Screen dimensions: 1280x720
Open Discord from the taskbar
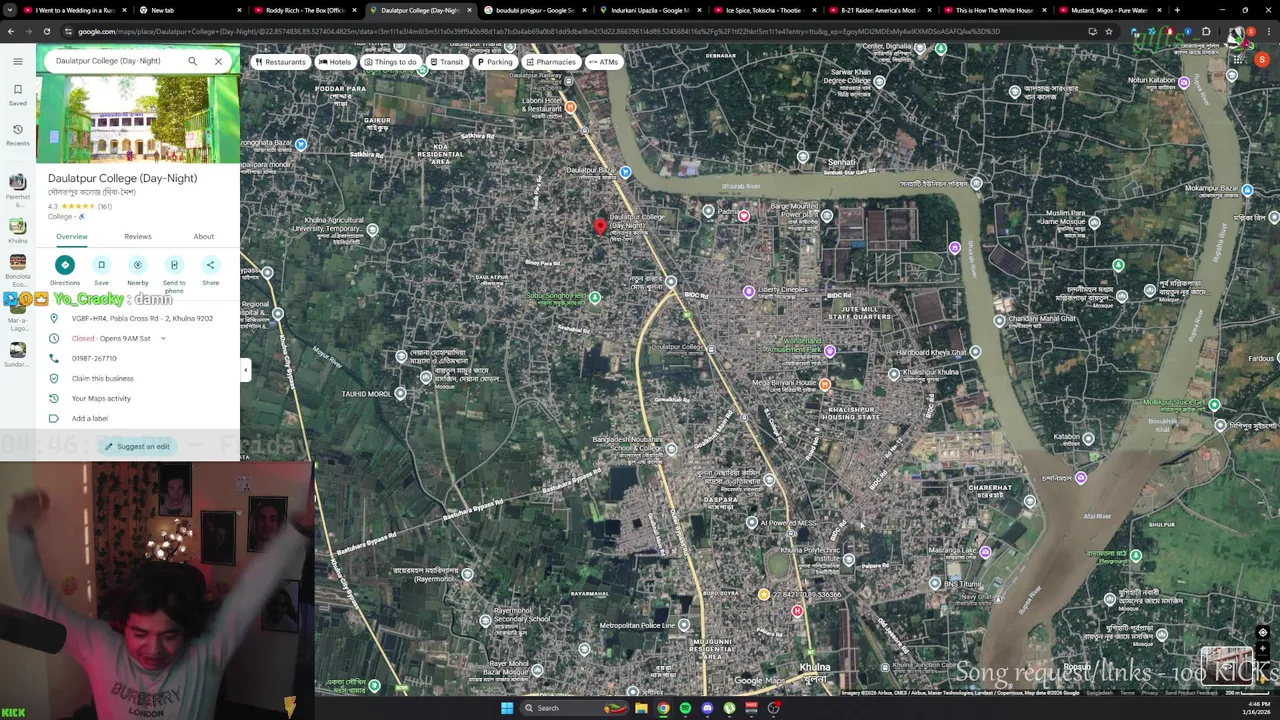coord(707,708)
